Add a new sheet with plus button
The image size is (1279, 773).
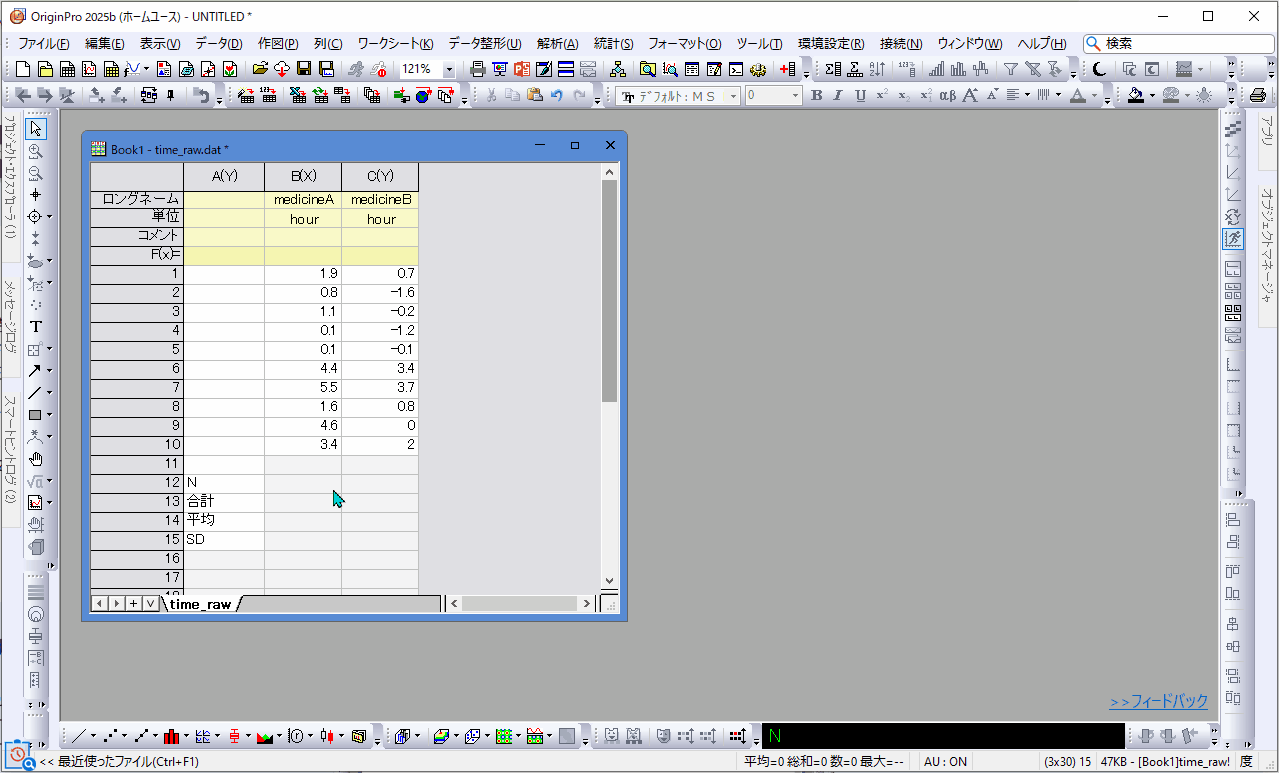[x=133, y=603]
